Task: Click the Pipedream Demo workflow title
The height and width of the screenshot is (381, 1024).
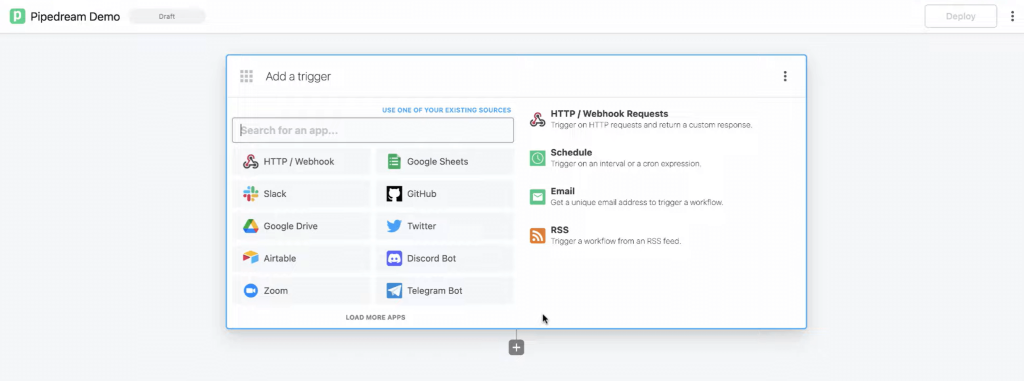Action: point(75,16)
